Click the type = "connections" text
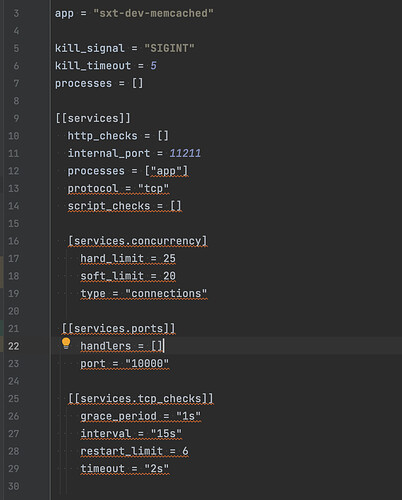Image resolution: width=402 pixels, height=500 pixels. pos(144,293)
